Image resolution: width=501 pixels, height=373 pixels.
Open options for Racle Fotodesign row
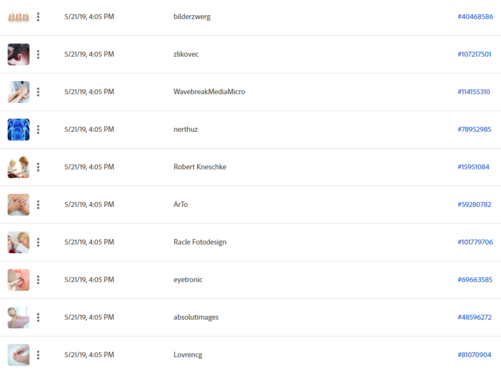tap(38, 242)
